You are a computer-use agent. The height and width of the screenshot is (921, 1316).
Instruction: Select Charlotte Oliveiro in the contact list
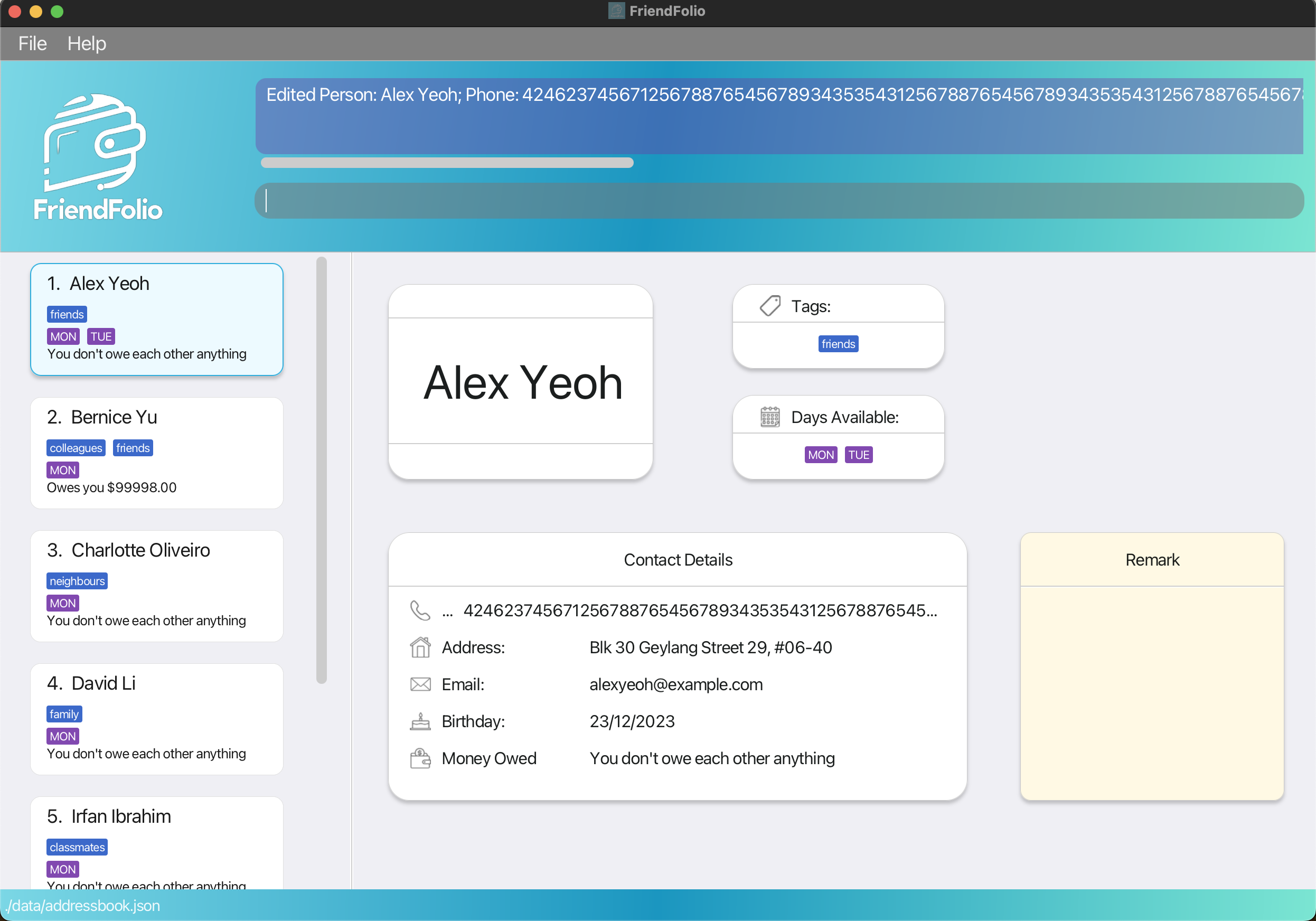[156, 586]
